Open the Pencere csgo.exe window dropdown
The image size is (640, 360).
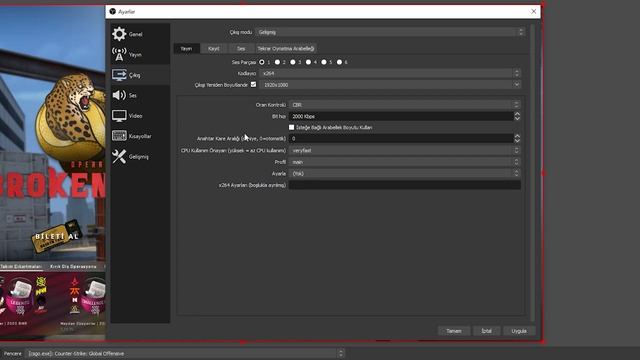185,353
